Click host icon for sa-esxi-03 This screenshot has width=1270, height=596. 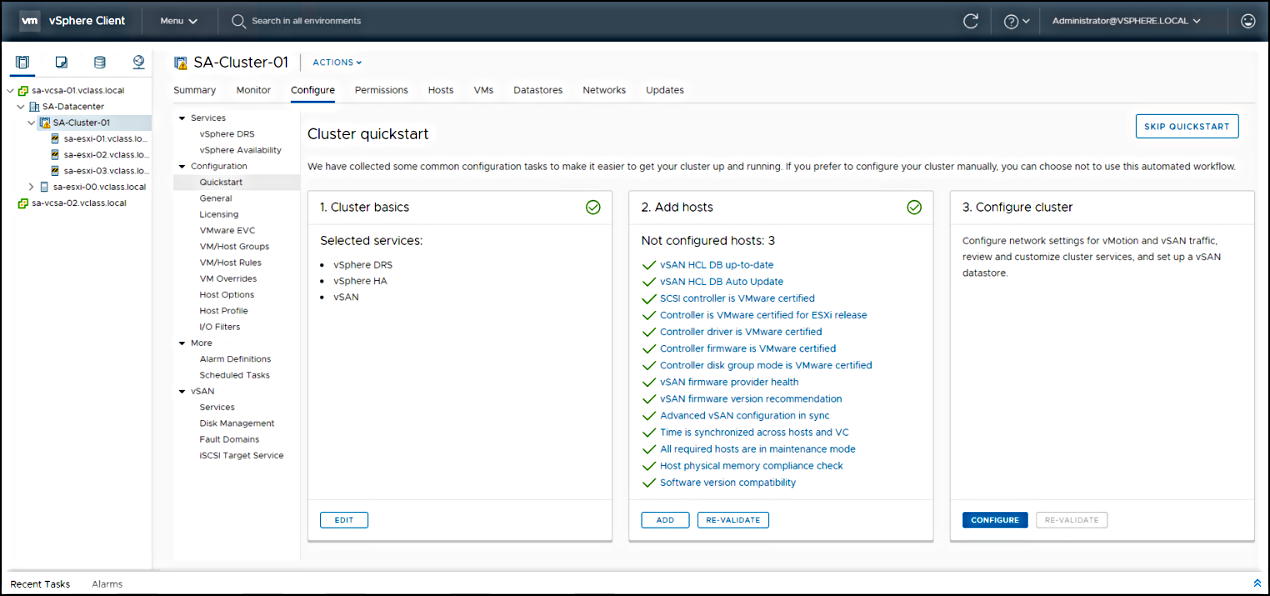pyautogui.click(x=56, y=171)
